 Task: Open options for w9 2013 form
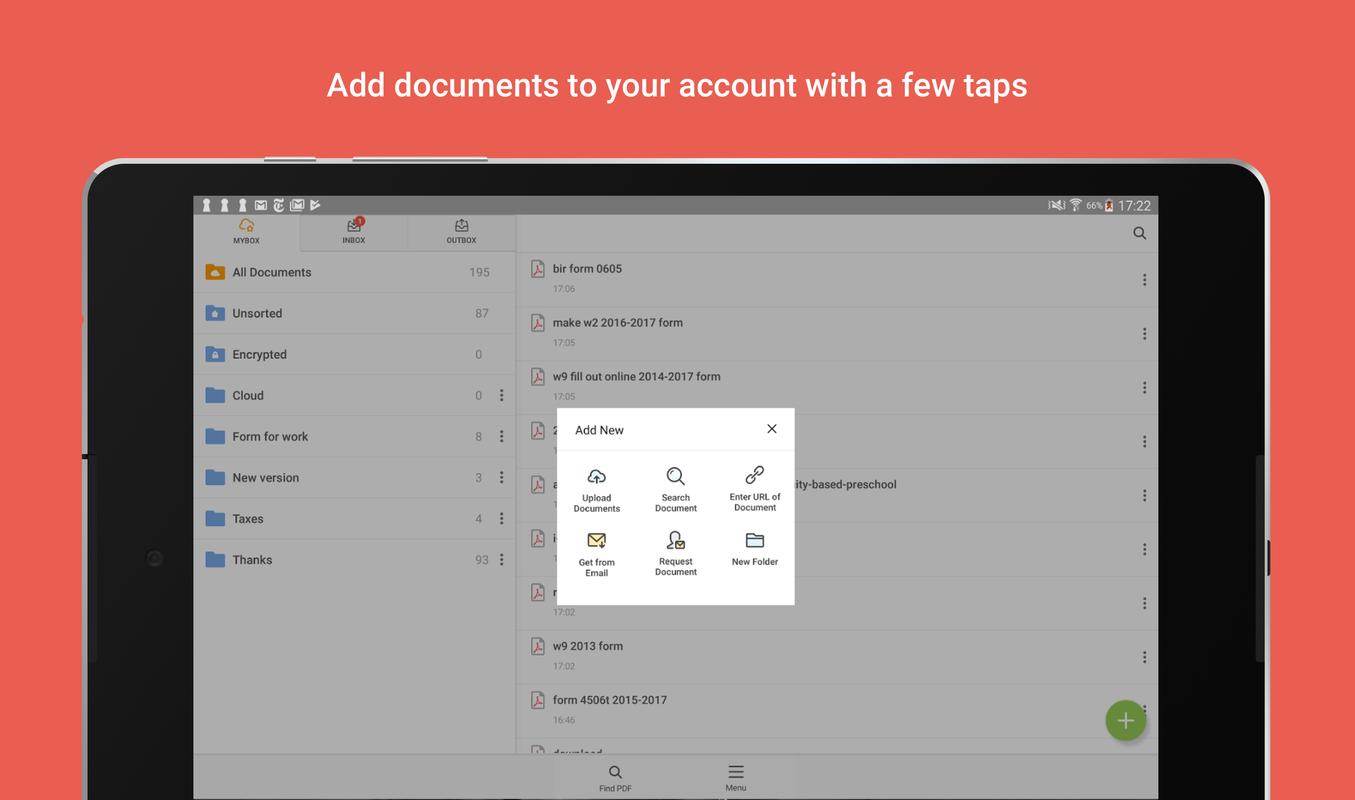[1144, 657]
